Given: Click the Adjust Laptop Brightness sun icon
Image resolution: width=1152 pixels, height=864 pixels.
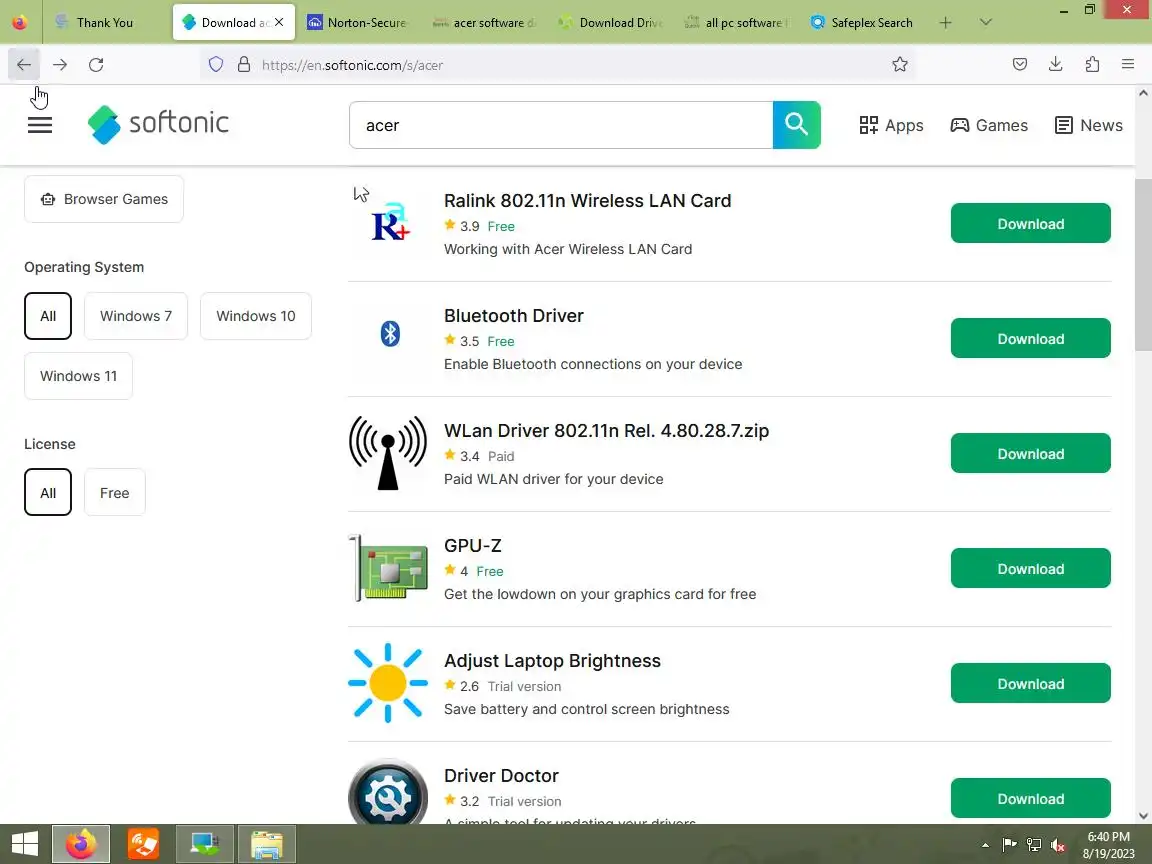Looking at the screenshot, I should tap(388, 683).
